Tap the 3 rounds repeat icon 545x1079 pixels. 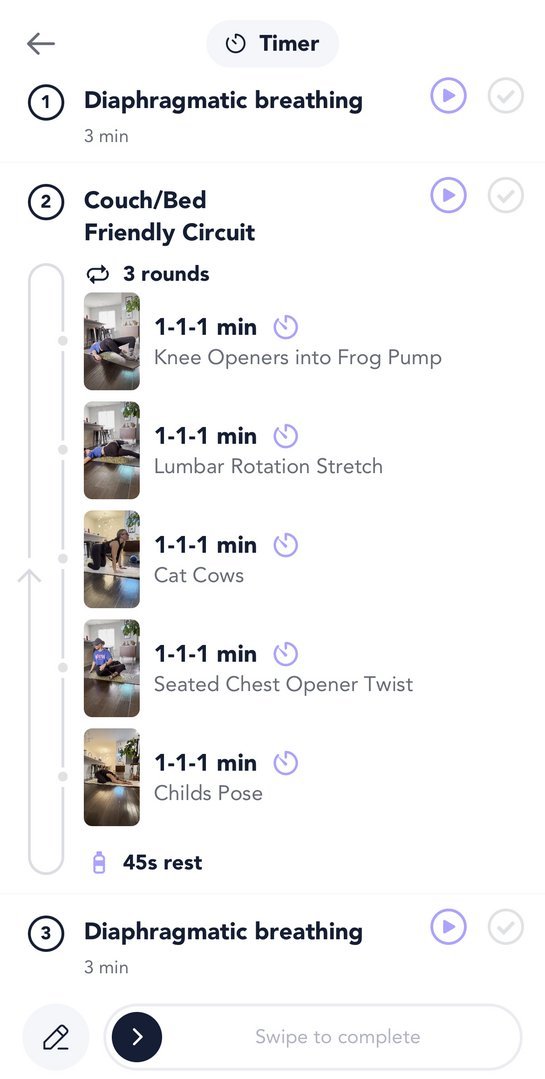pyautogui.click(x=98, y=275)
